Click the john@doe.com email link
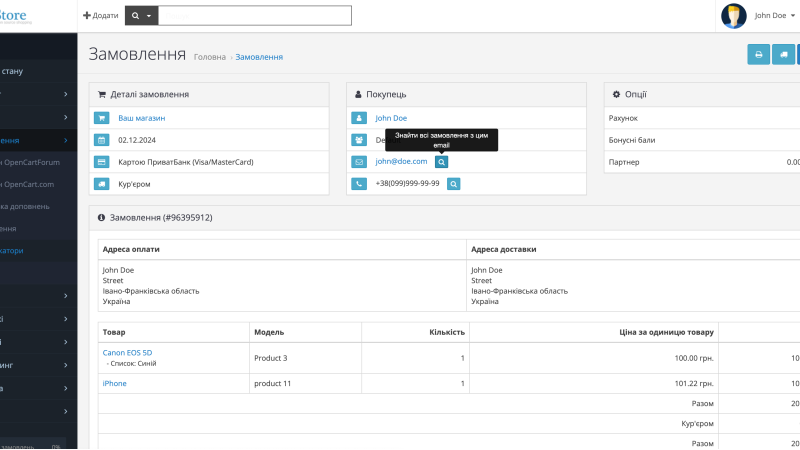 (x=402, y=161)
